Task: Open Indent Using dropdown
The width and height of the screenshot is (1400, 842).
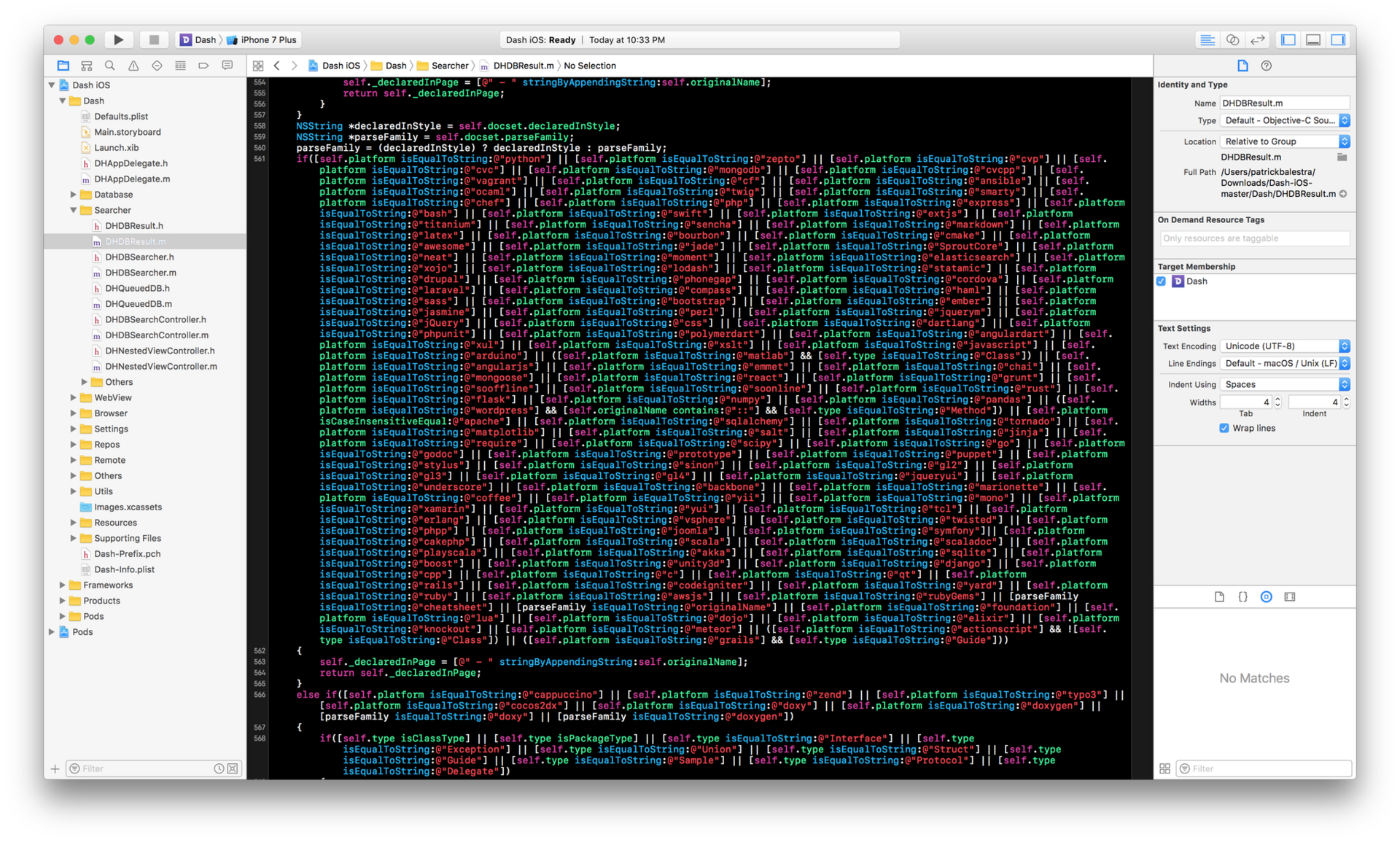Action: click(1285, 385)
